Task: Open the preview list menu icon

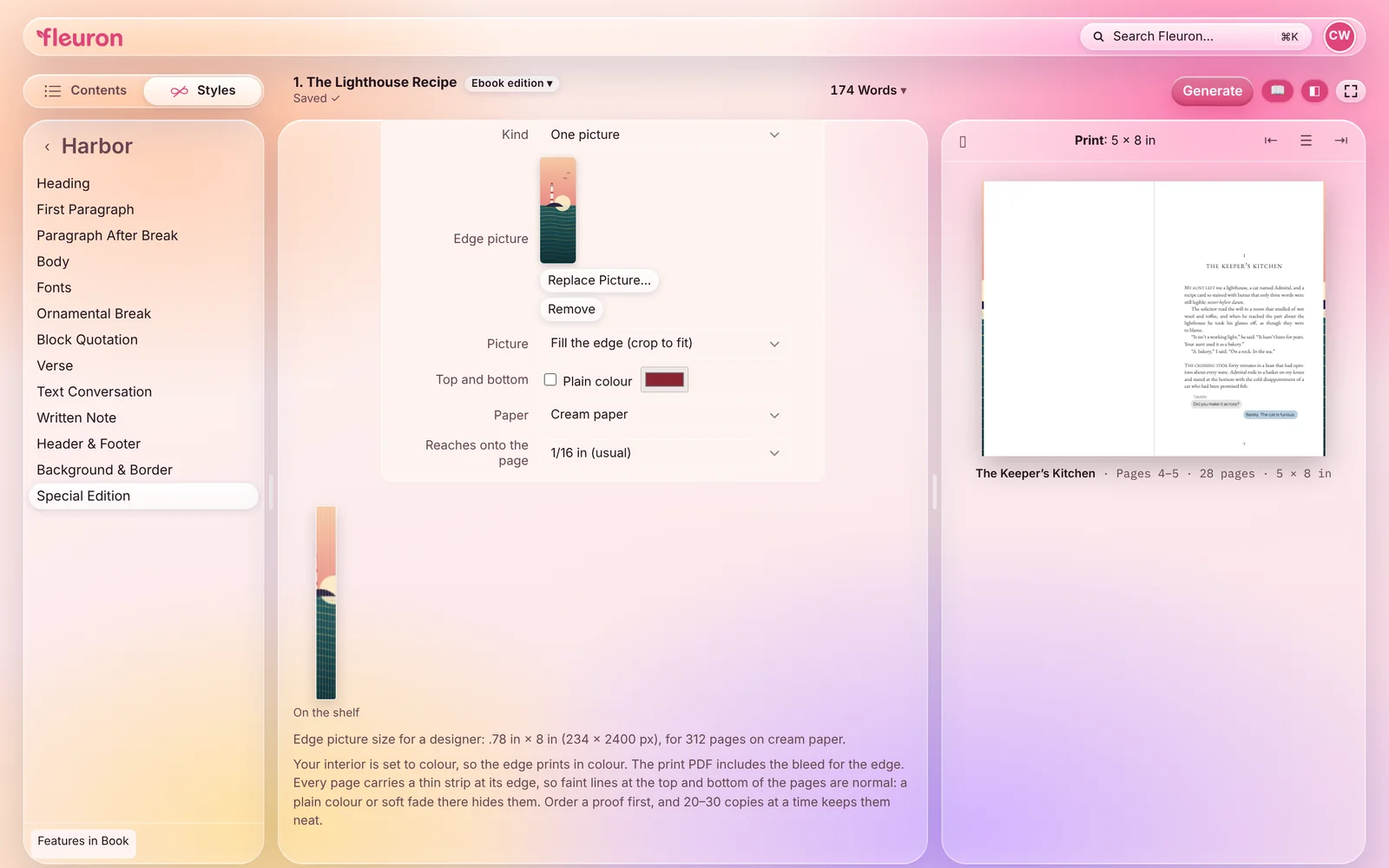Action: 1306,141
